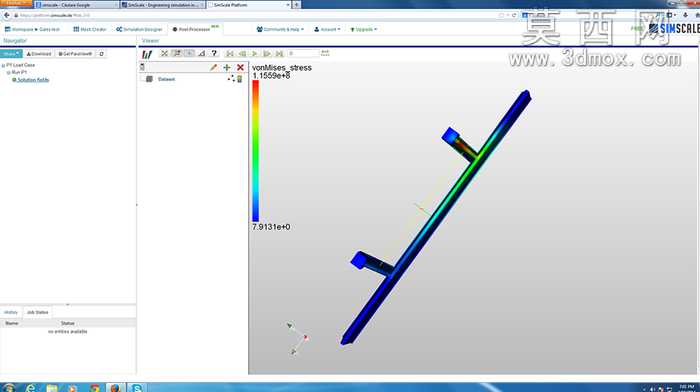Click the SimScale logo at top right
The width and height of the screenshot is (700, 392).
tap(674, 29)
